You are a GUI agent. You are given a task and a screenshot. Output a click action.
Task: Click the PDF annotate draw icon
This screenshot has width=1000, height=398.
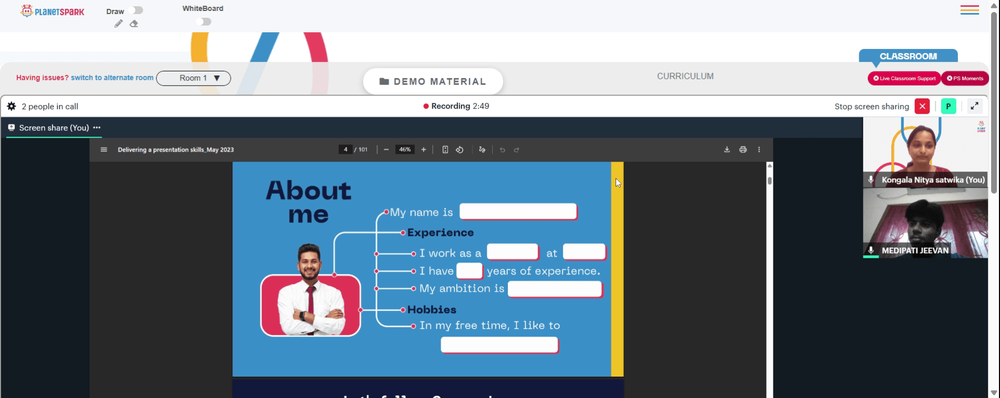pos(482,150)
